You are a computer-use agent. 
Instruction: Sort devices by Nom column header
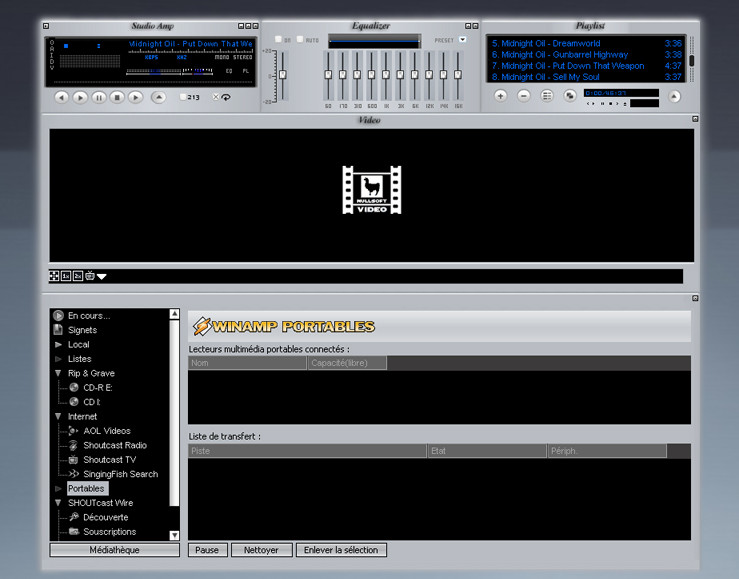(247, 363)
